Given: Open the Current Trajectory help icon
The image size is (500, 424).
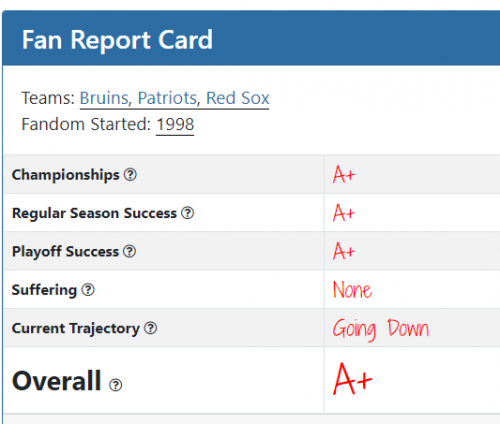Looking at the screenshot, I should (x=150, y=328).
